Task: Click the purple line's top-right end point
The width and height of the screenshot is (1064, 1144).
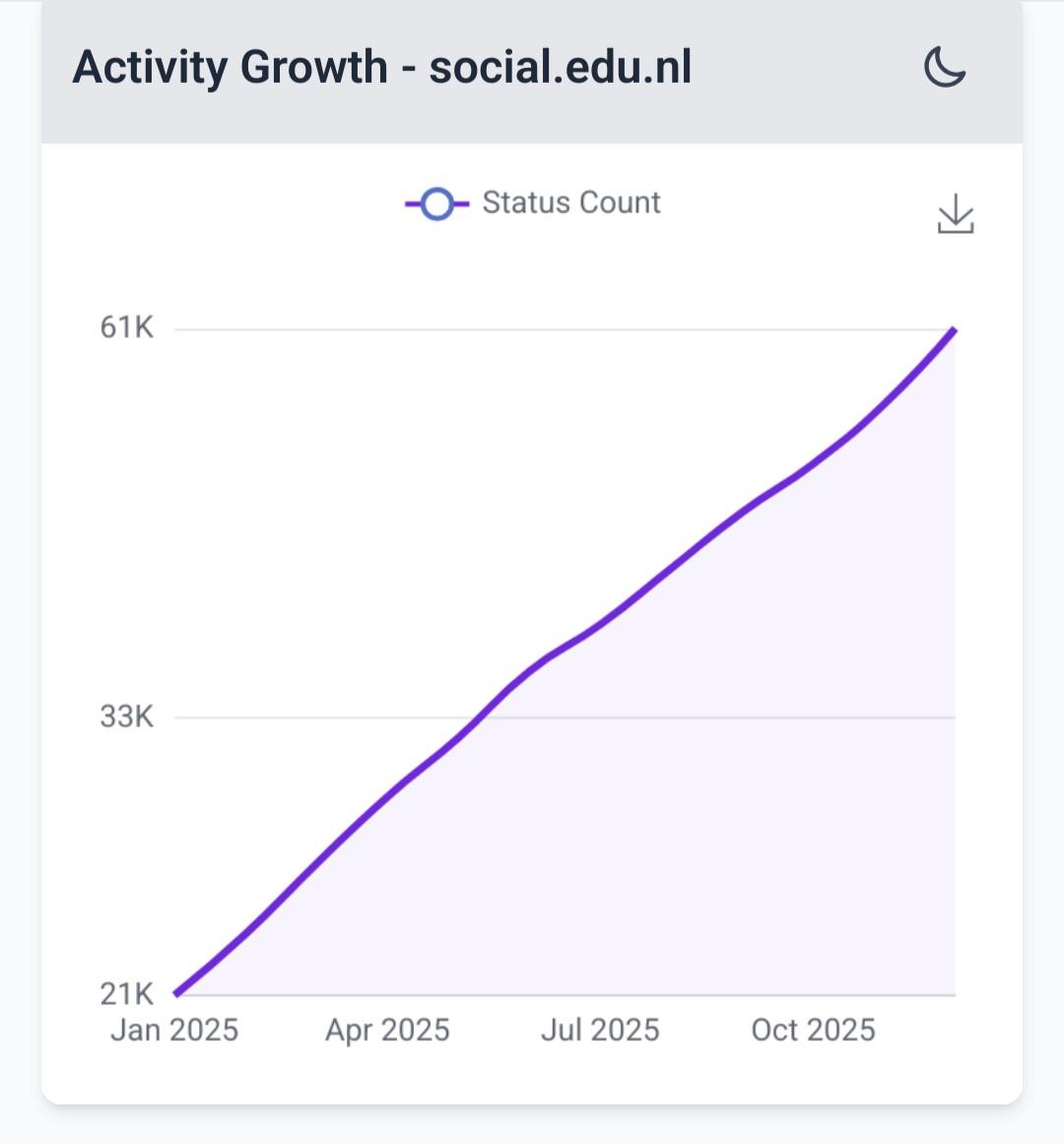Action: coord(954,329)
